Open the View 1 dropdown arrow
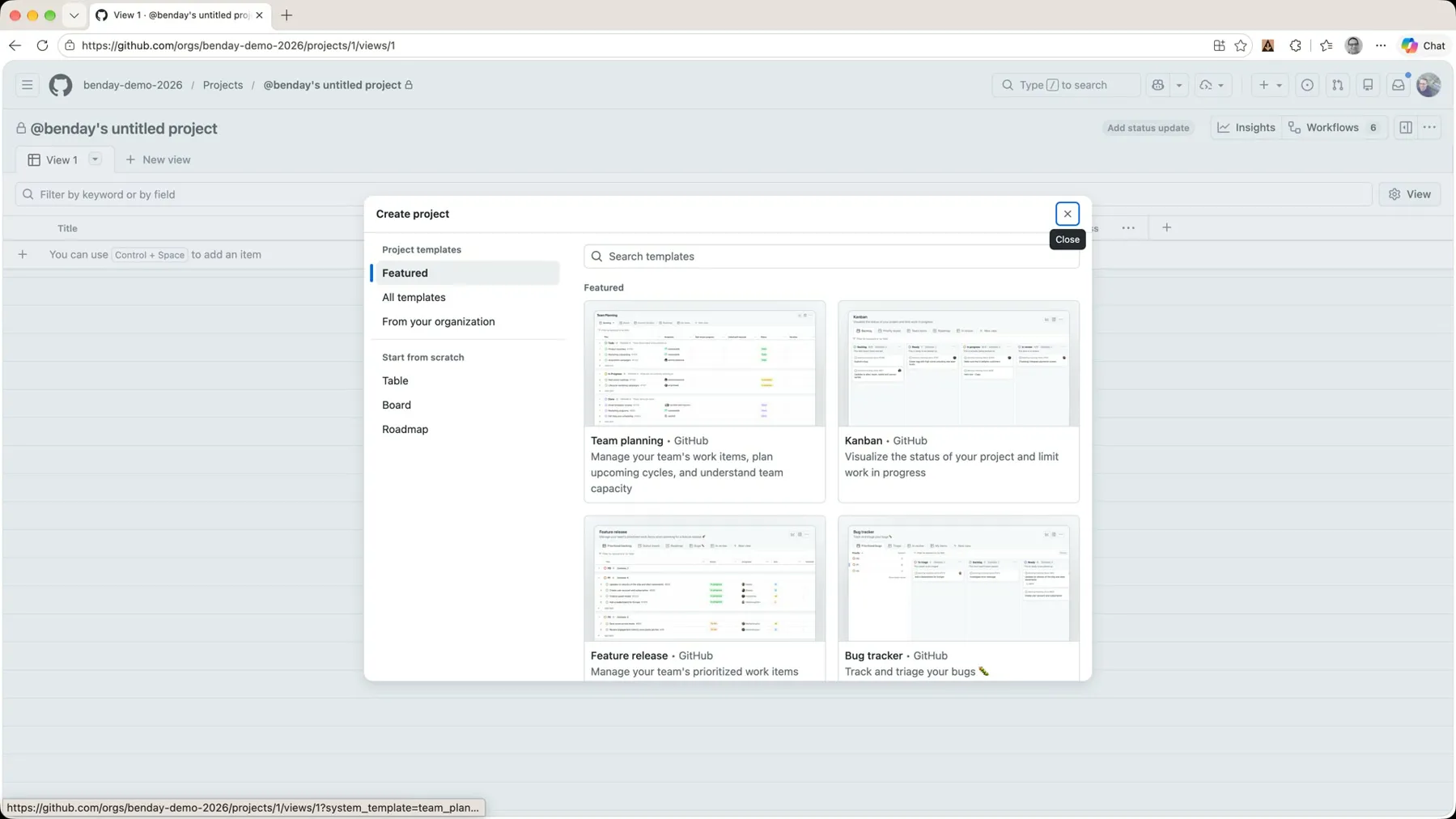Screen dimensions: 1456x819 click(x=95, y=159)
